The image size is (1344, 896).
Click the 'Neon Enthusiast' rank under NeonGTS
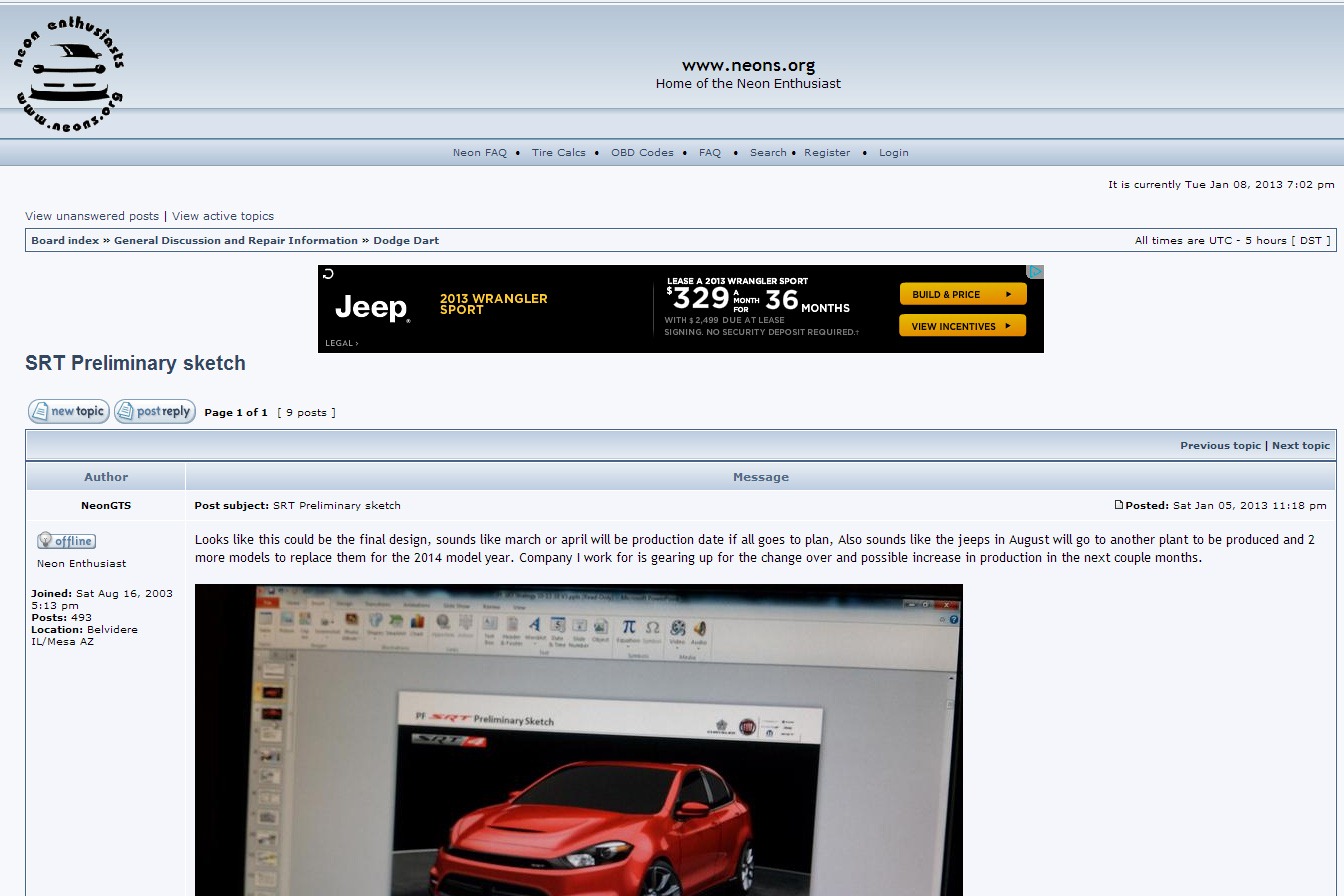82,564
